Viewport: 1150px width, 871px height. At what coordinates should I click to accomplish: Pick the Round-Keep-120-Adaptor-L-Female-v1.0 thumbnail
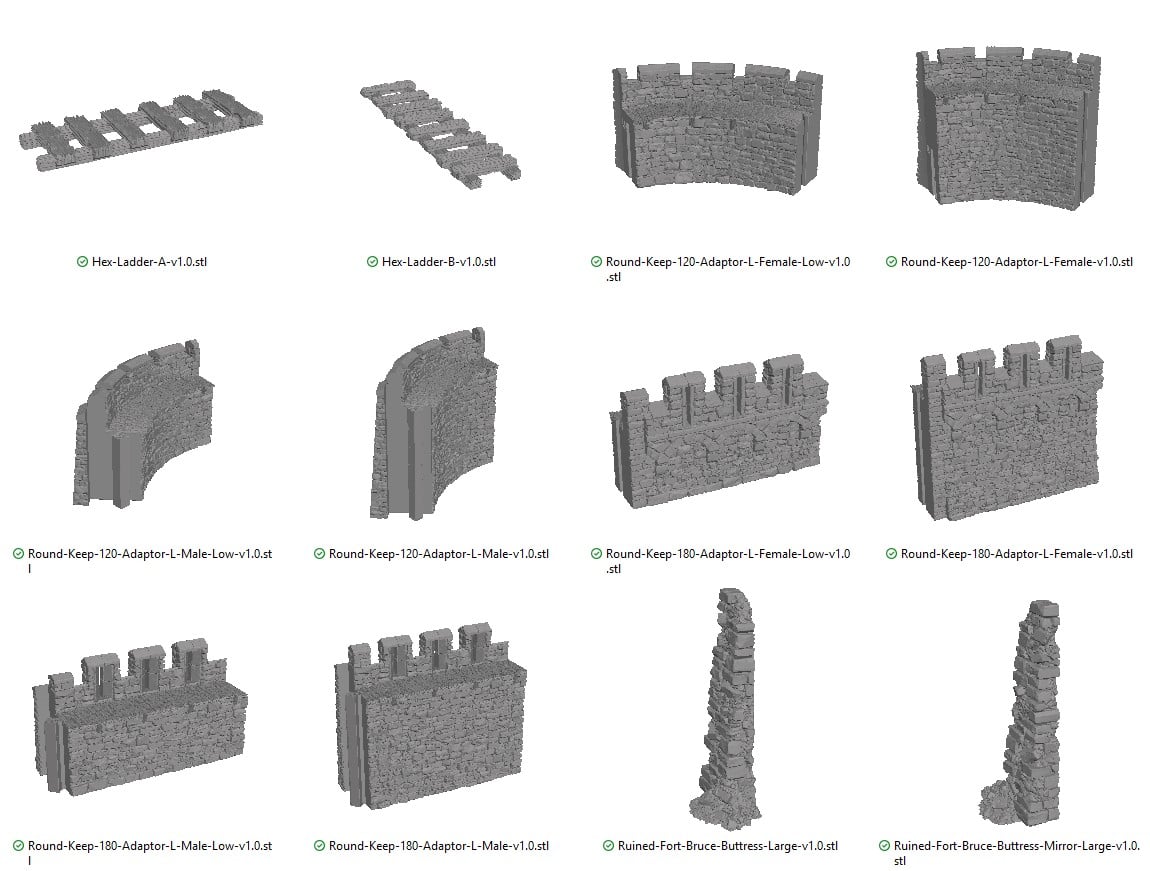tap(1008, 125)
